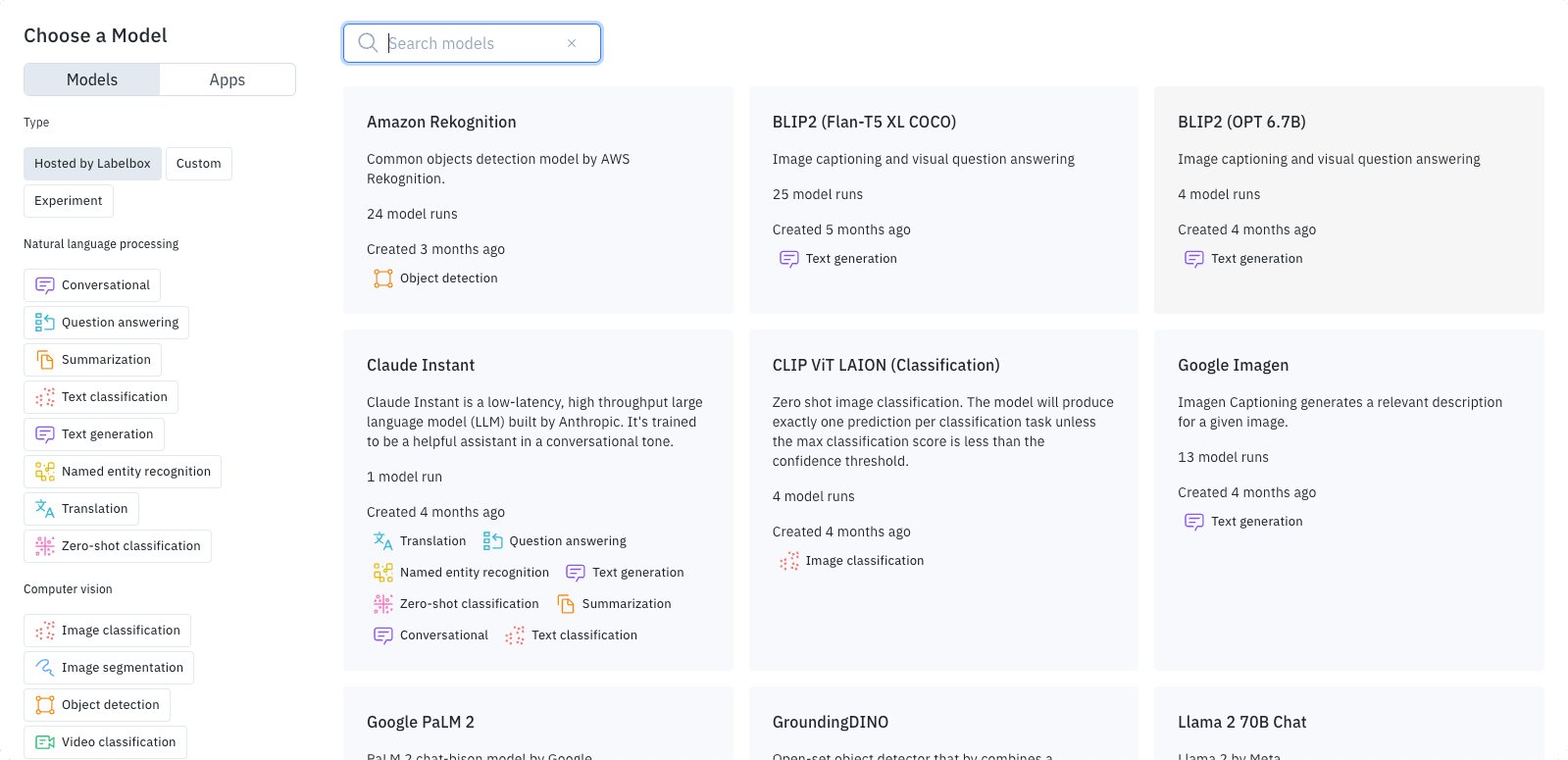
Task: Filter by Question answering in sidebar
Action: (x=106, y=323)
